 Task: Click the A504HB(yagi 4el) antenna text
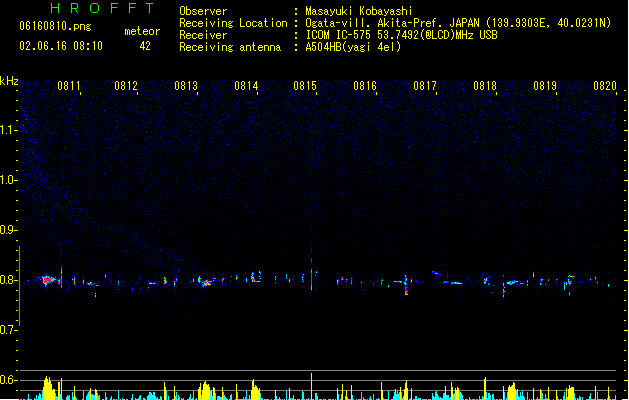353,47
